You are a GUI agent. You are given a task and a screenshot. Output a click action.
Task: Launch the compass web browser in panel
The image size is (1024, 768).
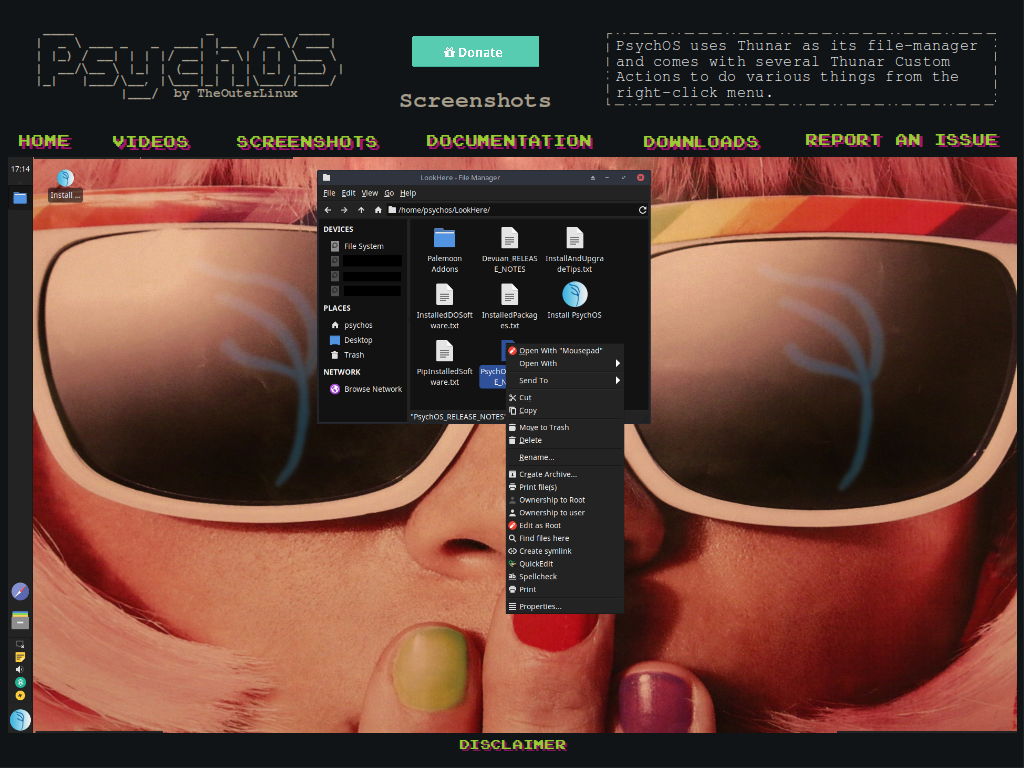click(20, 592)
